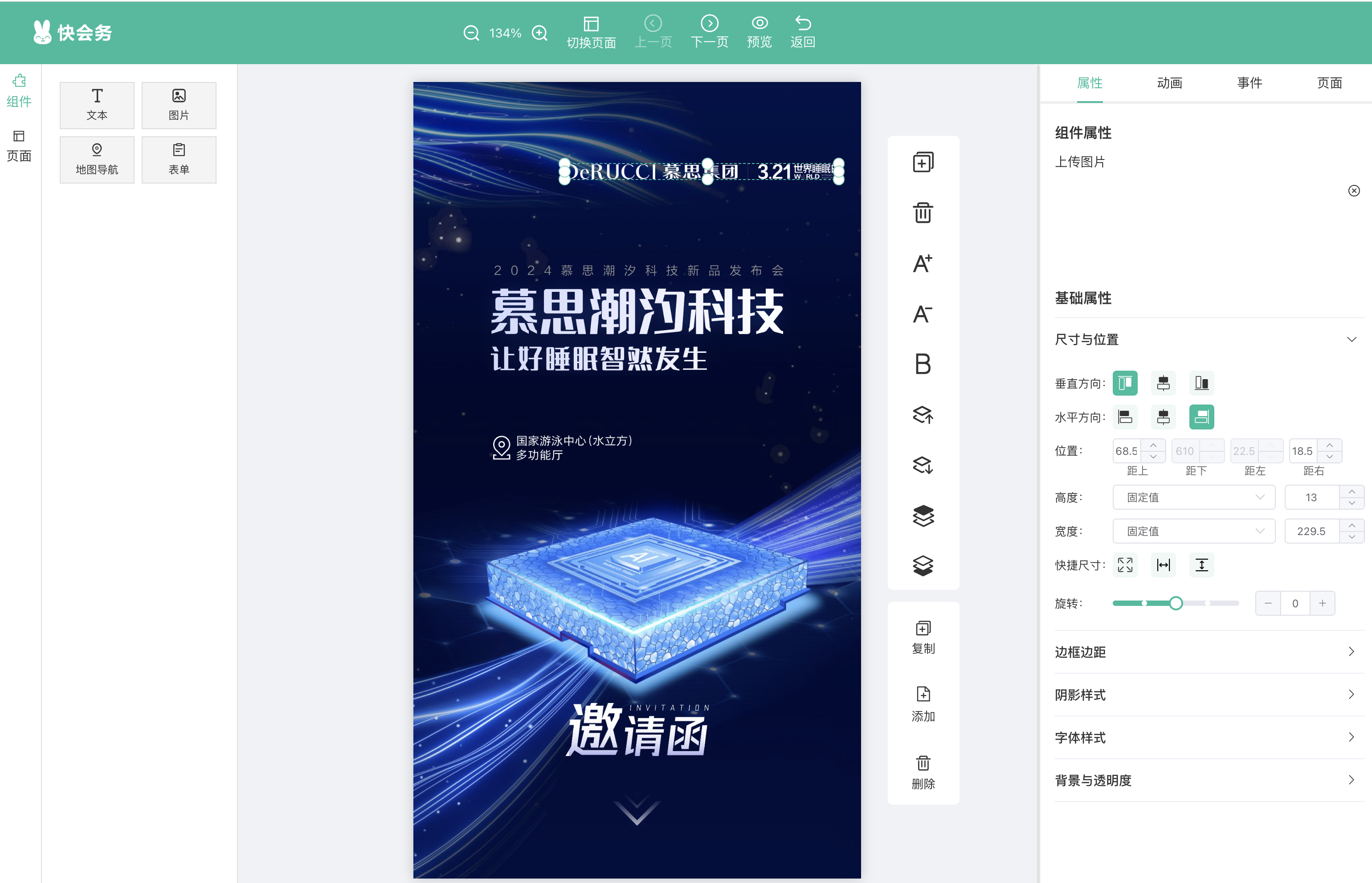Set 水平方向 alignment to left

click(1125, 417)
